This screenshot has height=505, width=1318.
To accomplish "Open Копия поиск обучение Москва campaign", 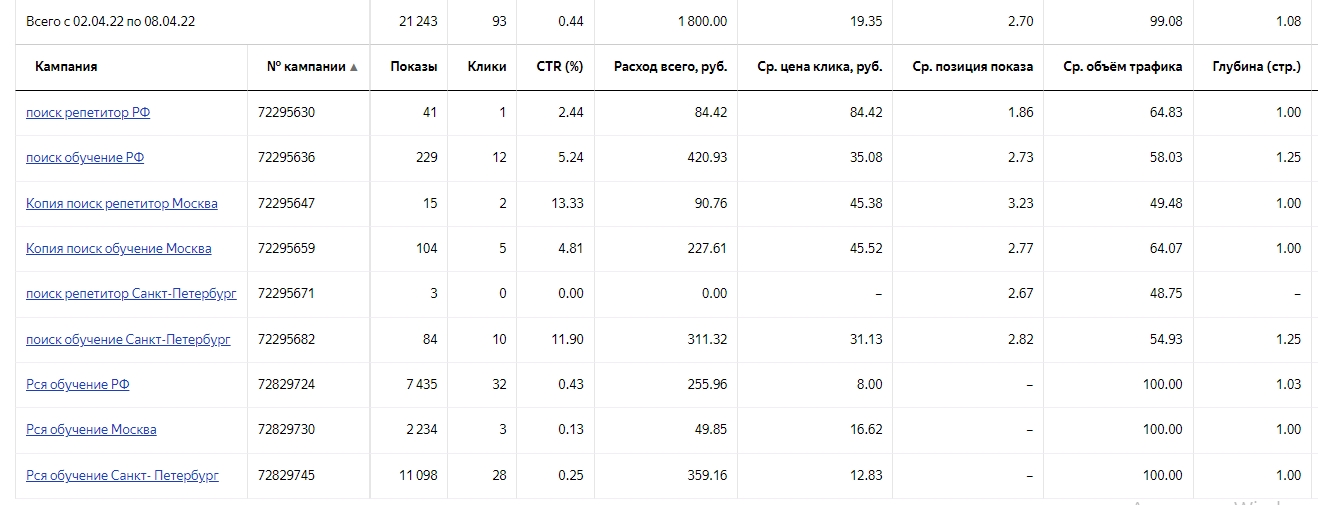I will (x=119, y=248).
